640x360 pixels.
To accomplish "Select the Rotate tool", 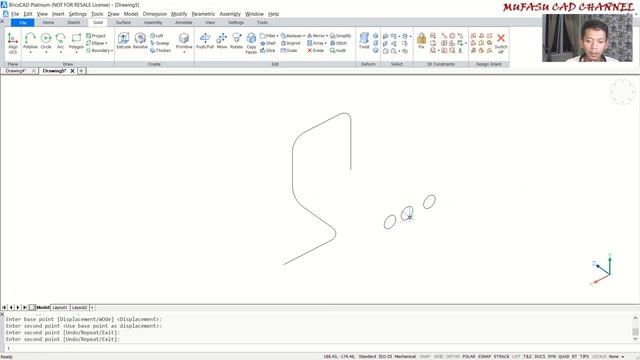I will pyautogui.click(x=236, y=41).
